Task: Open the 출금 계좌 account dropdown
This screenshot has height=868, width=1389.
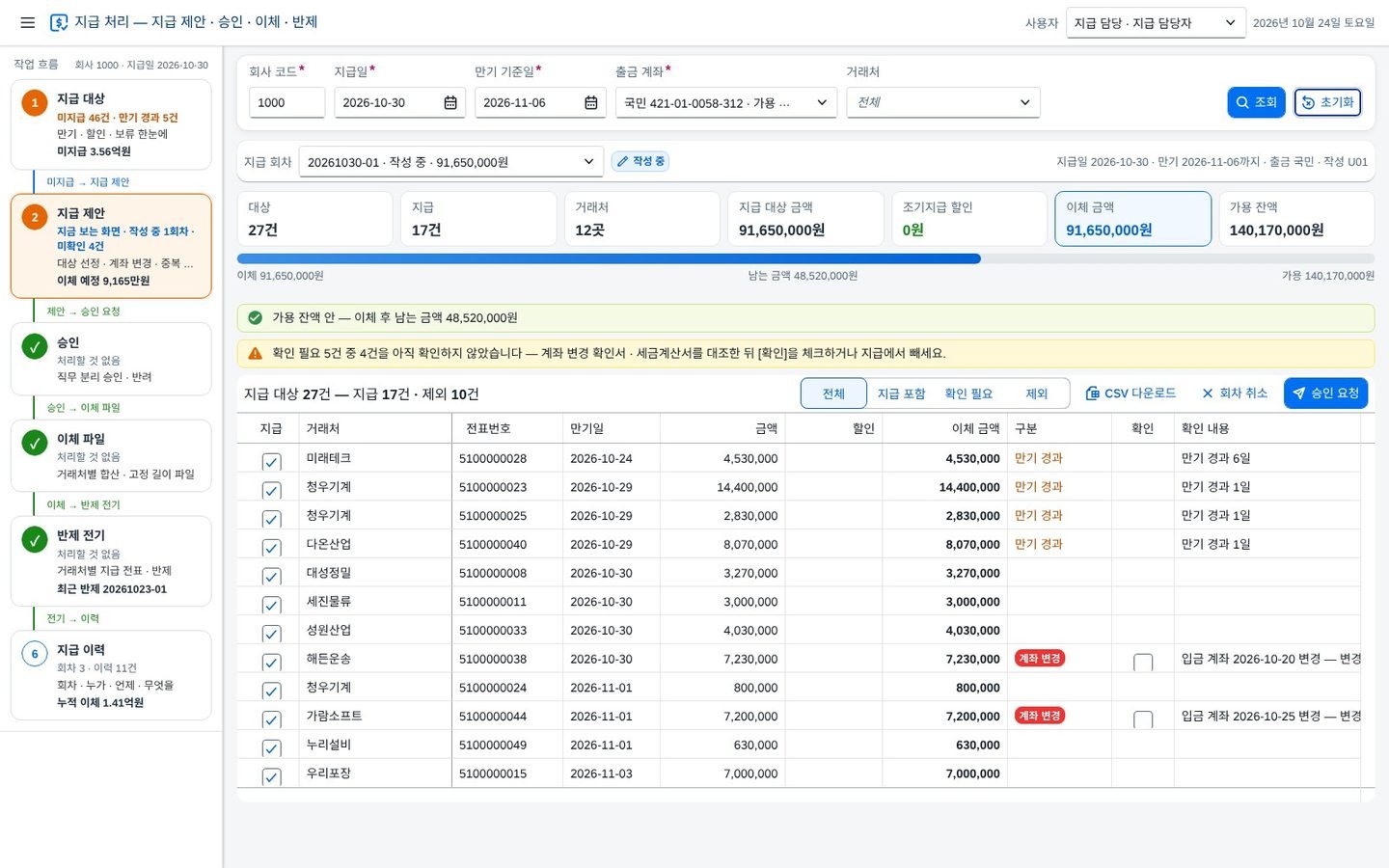Action: (x=726, y=102)
